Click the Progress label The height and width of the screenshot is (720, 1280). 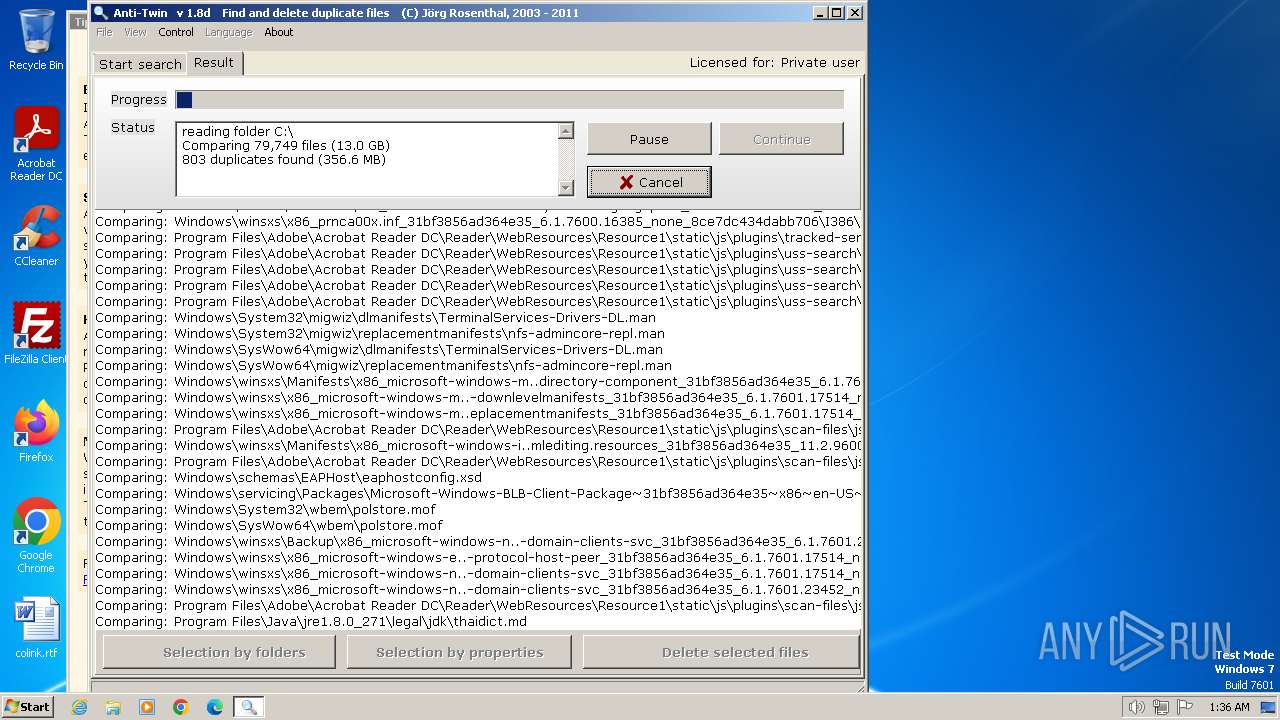click(138, 100)
